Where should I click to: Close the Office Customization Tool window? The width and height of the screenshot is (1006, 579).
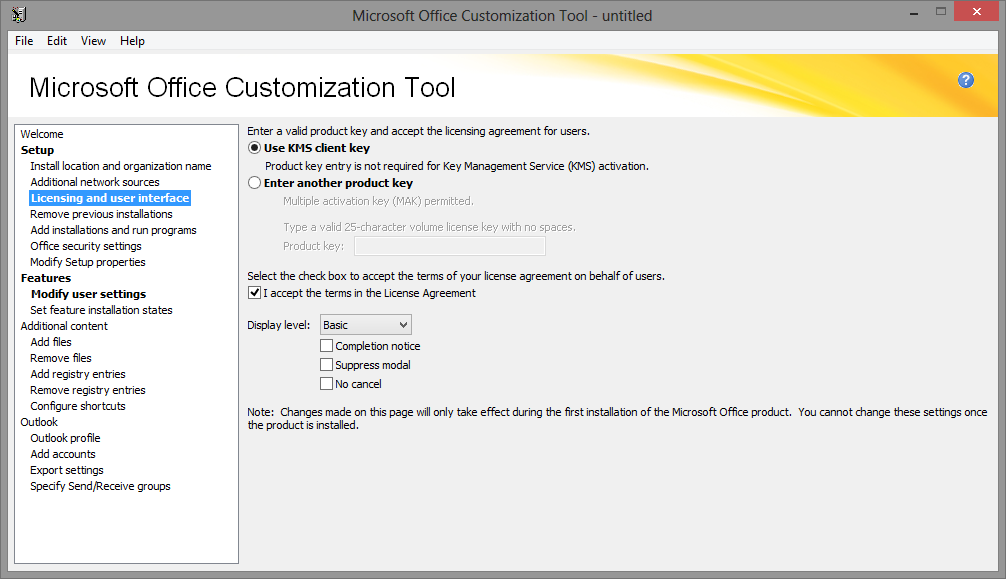976,12
